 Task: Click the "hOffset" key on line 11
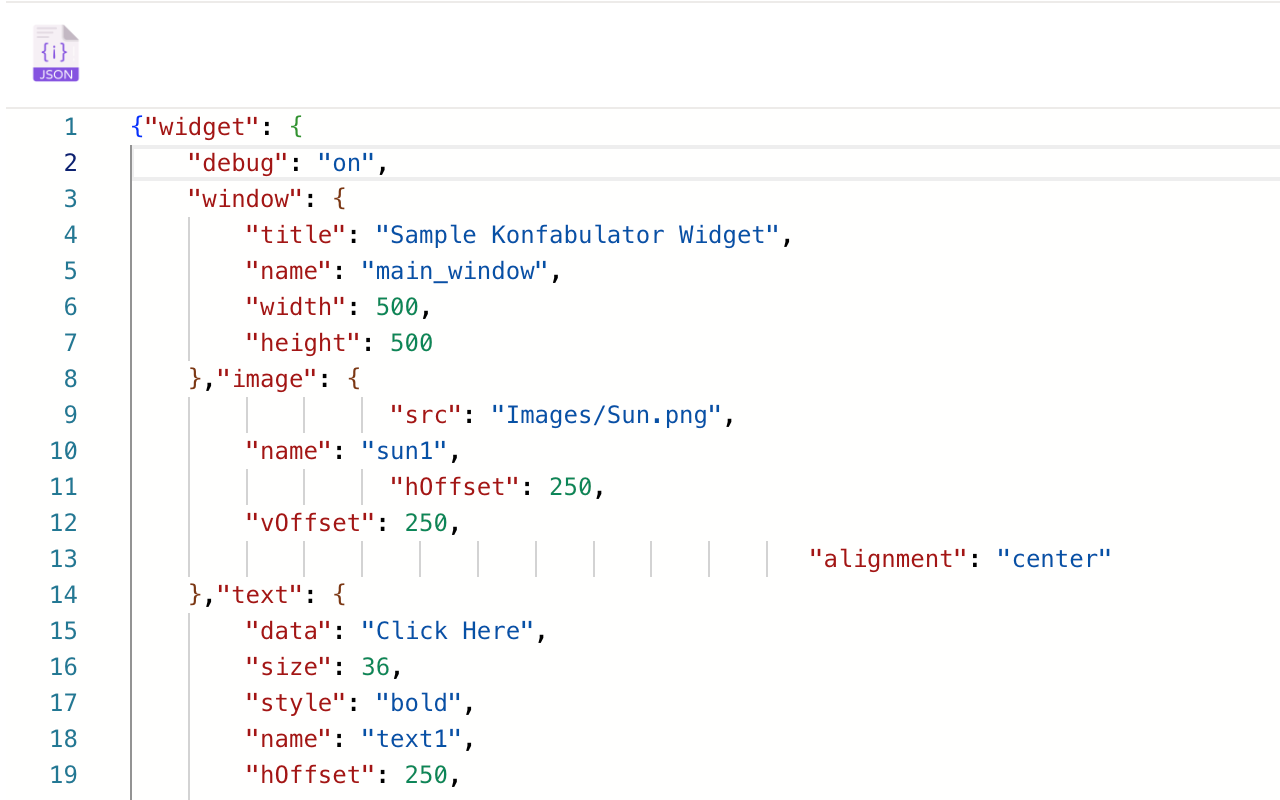pyautogui.click(x=455, y=487)
